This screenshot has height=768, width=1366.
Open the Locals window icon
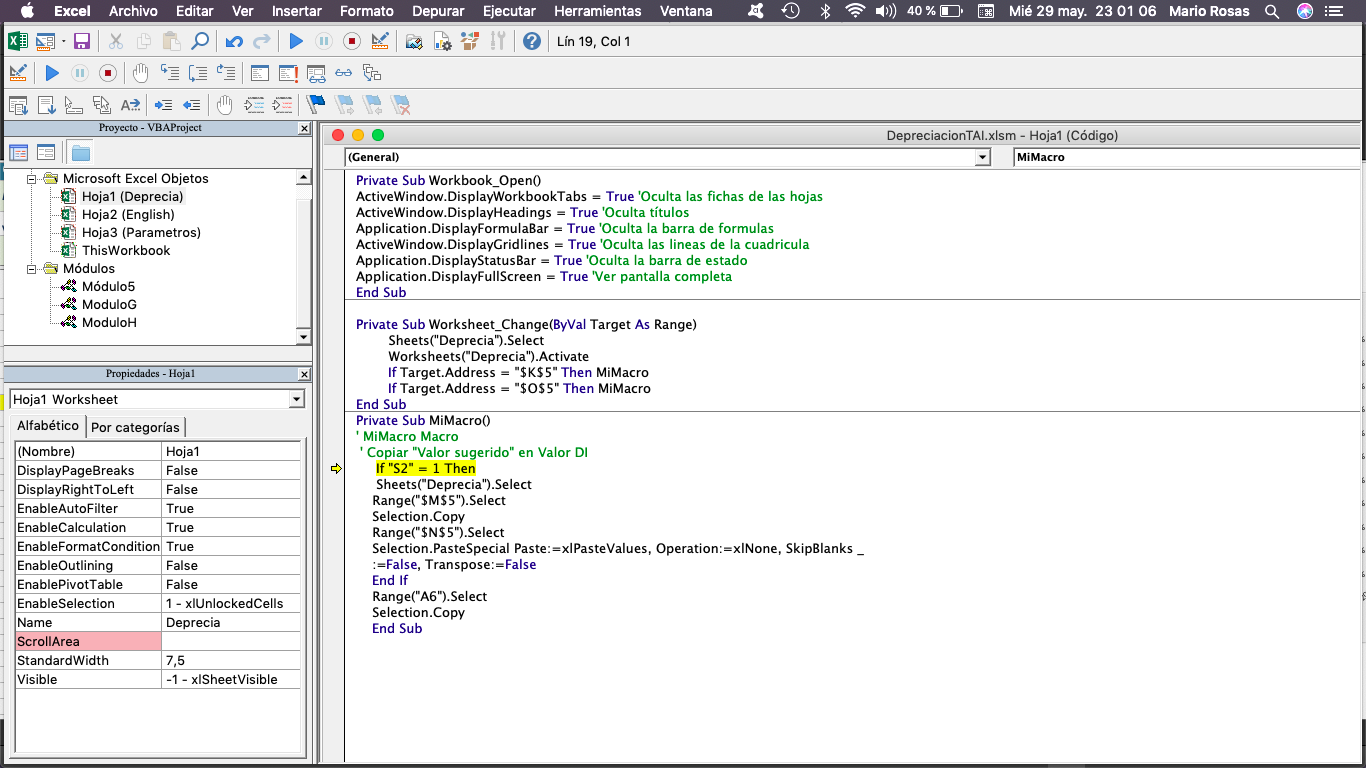point(260,73)
